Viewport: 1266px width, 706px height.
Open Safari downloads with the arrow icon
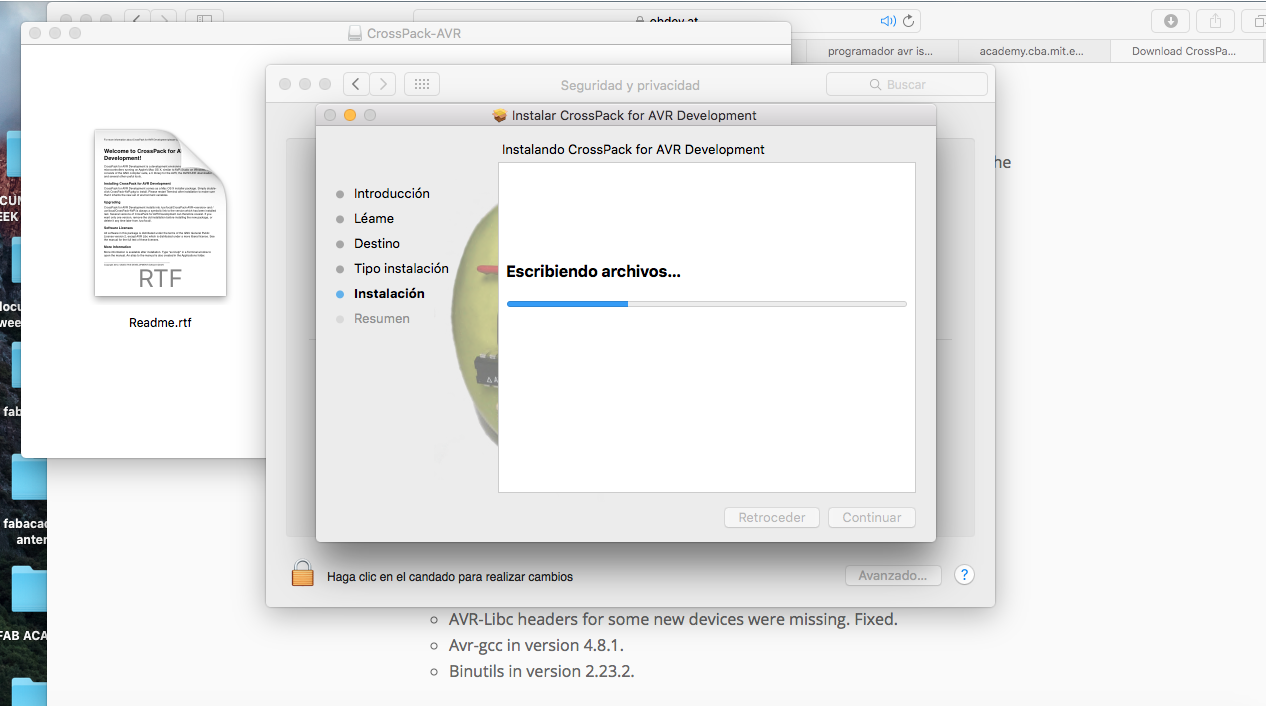[1171, 20]
